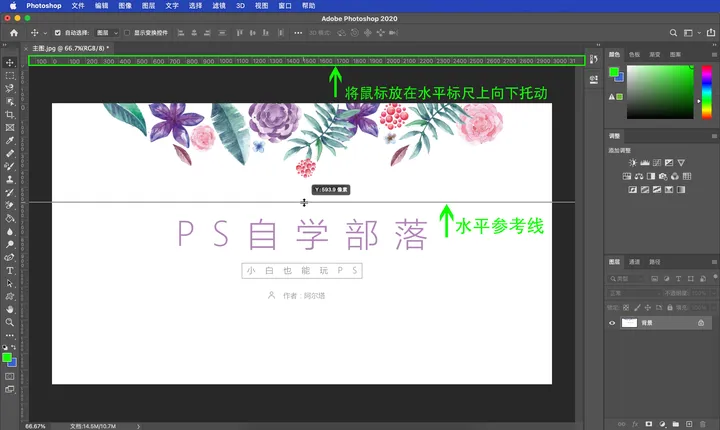Select the Object Selection tool
The height and width of the screenshot is (430, 720).
pyautogui.click(x=10, y=102)
